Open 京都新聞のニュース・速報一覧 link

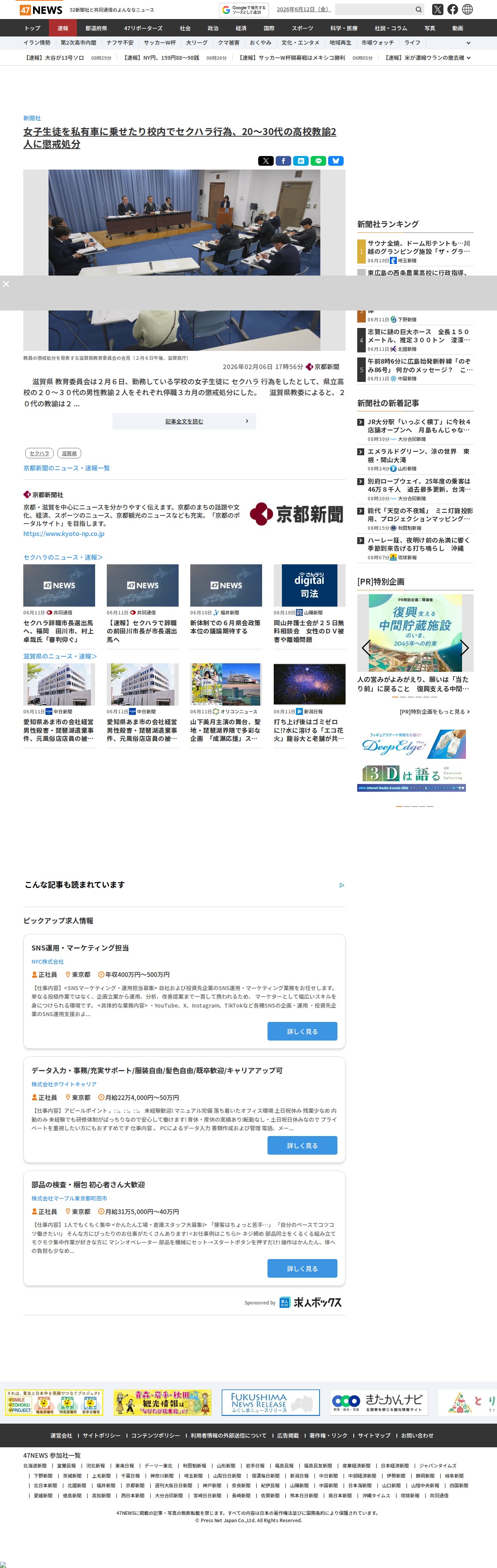click(66, 468)
